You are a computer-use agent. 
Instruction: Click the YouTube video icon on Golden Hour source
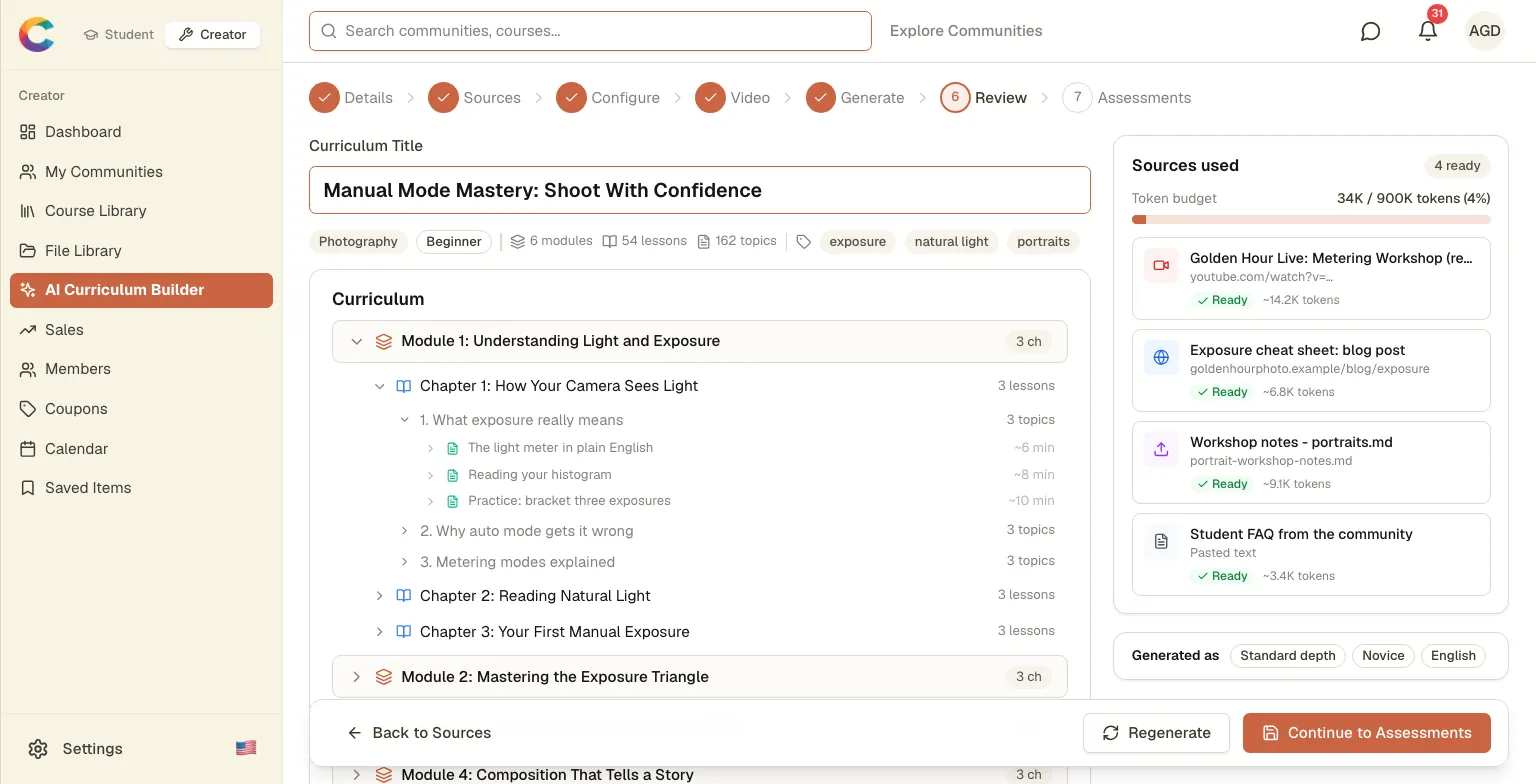[x=1161, y=266]
